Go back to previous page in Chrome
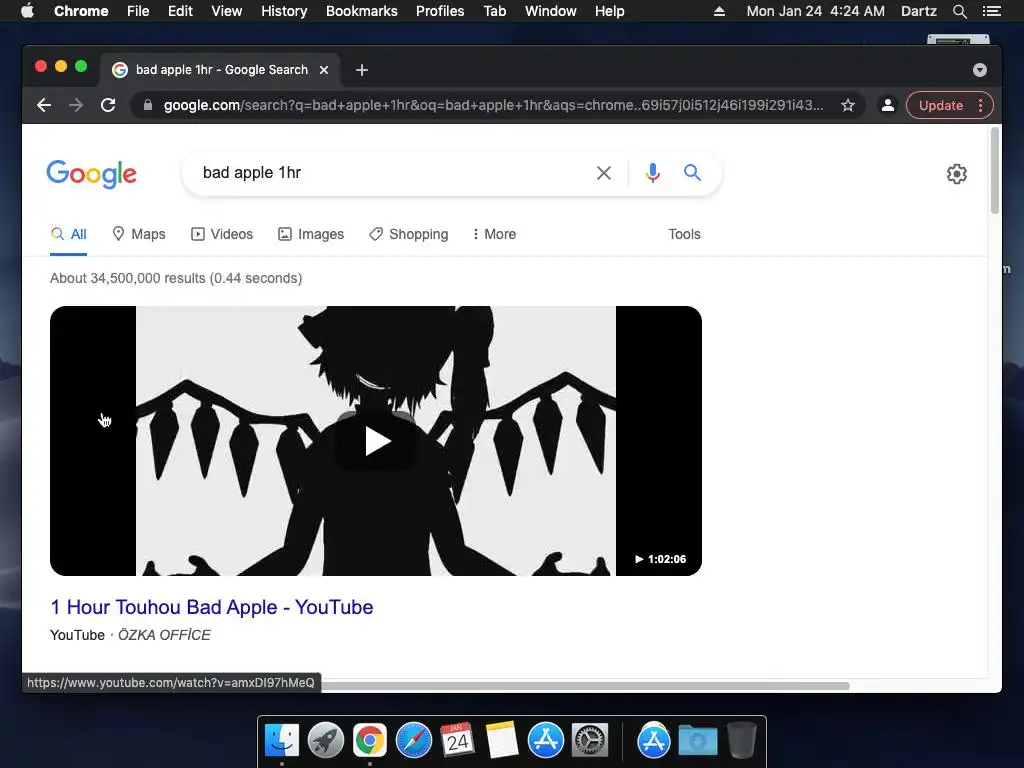This screenshot has height=768, width=1024. (x=44, y=105)
